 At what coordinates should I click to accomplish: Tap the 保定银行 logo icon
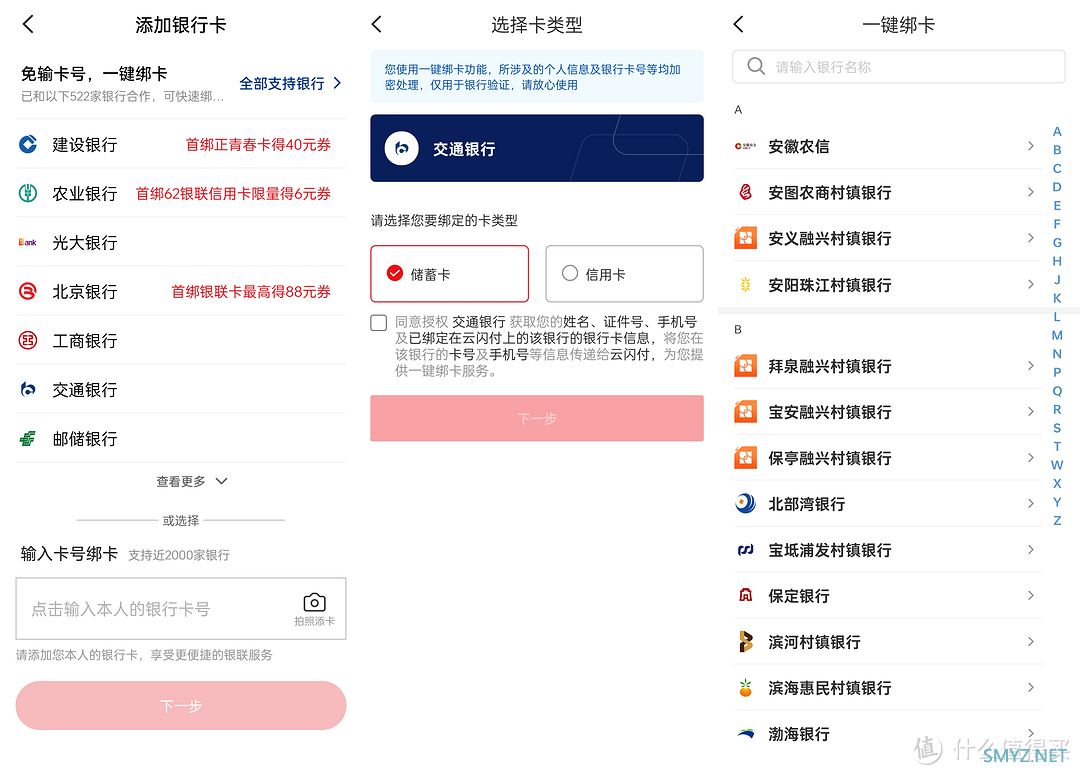(745, 595)
